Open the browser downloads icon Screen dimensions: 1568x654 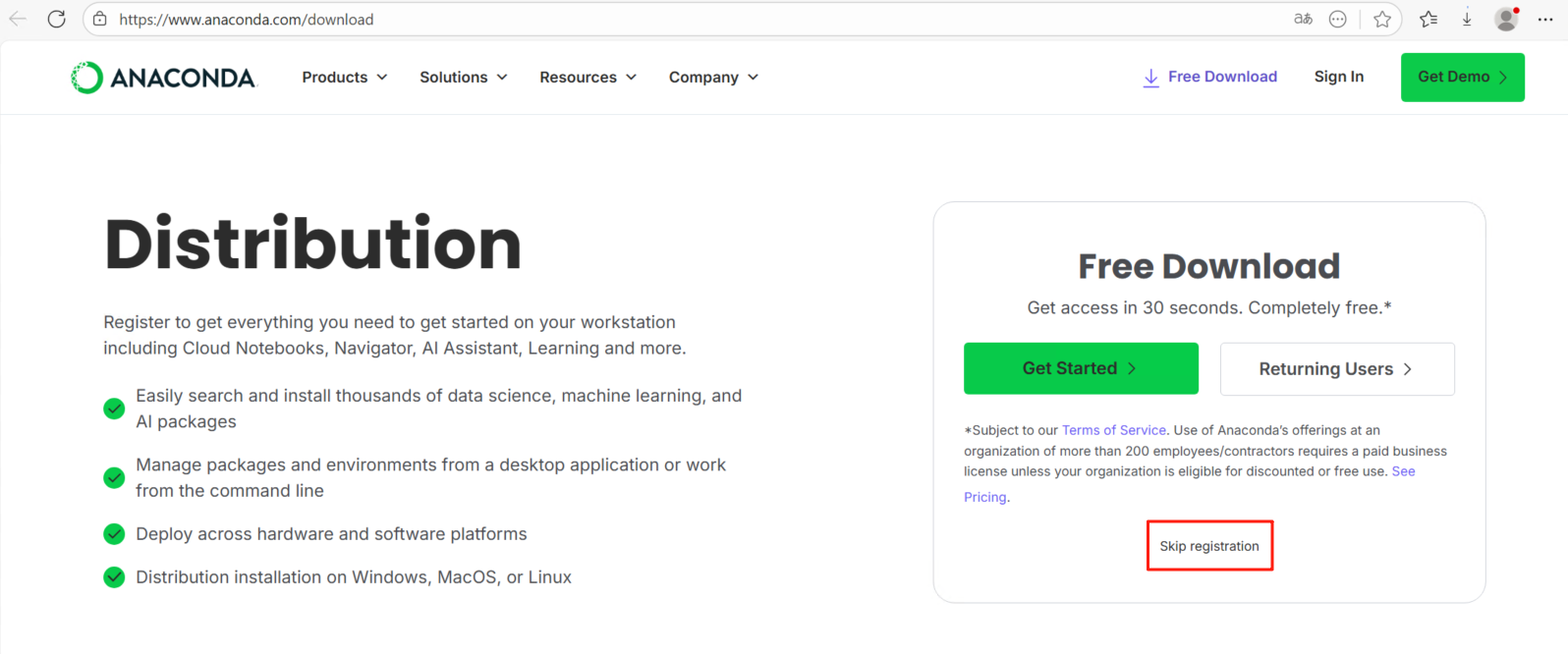click(x=1467, y=19)
